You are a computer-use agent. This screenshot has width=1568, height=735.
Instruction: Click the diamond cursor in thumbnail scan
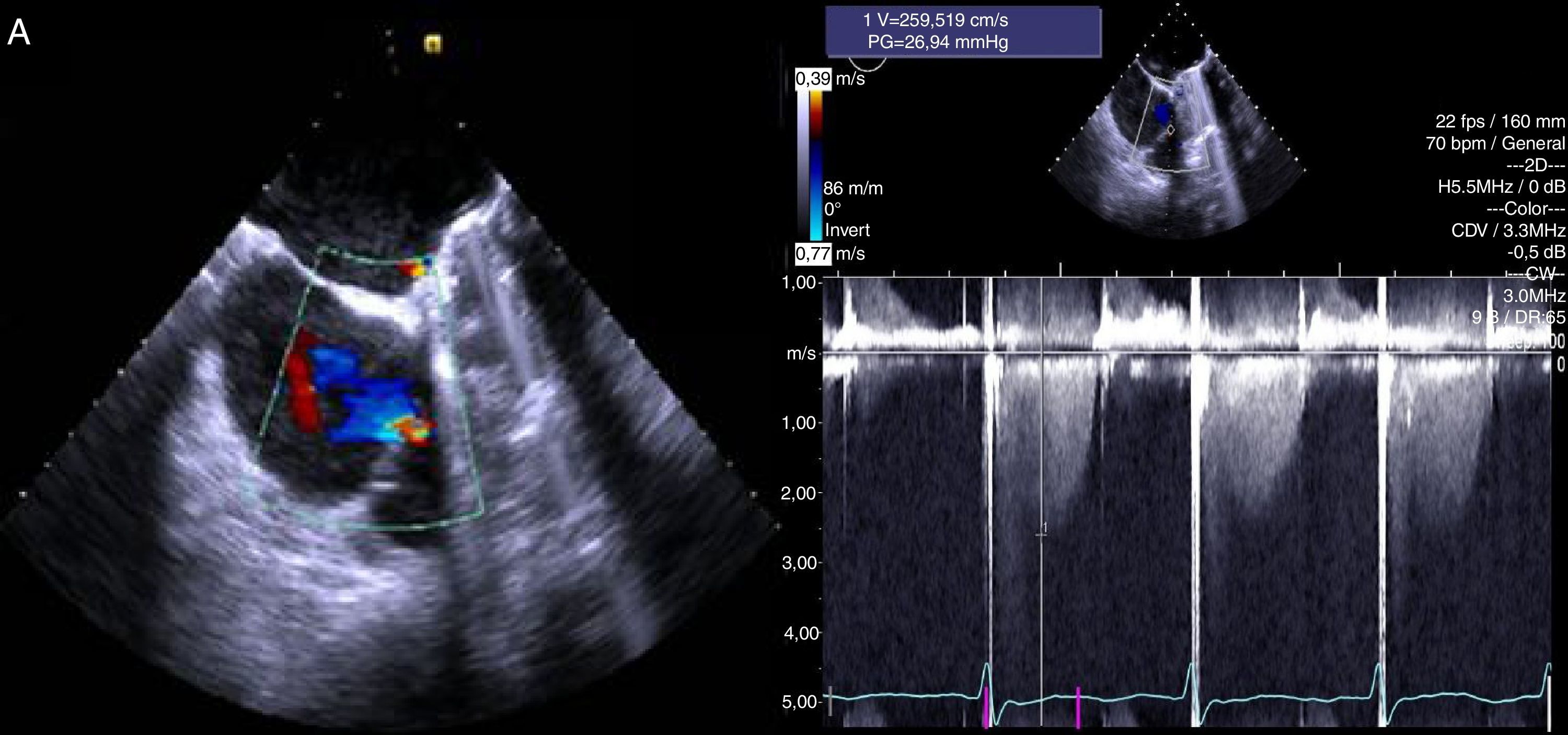(1171, 130)
